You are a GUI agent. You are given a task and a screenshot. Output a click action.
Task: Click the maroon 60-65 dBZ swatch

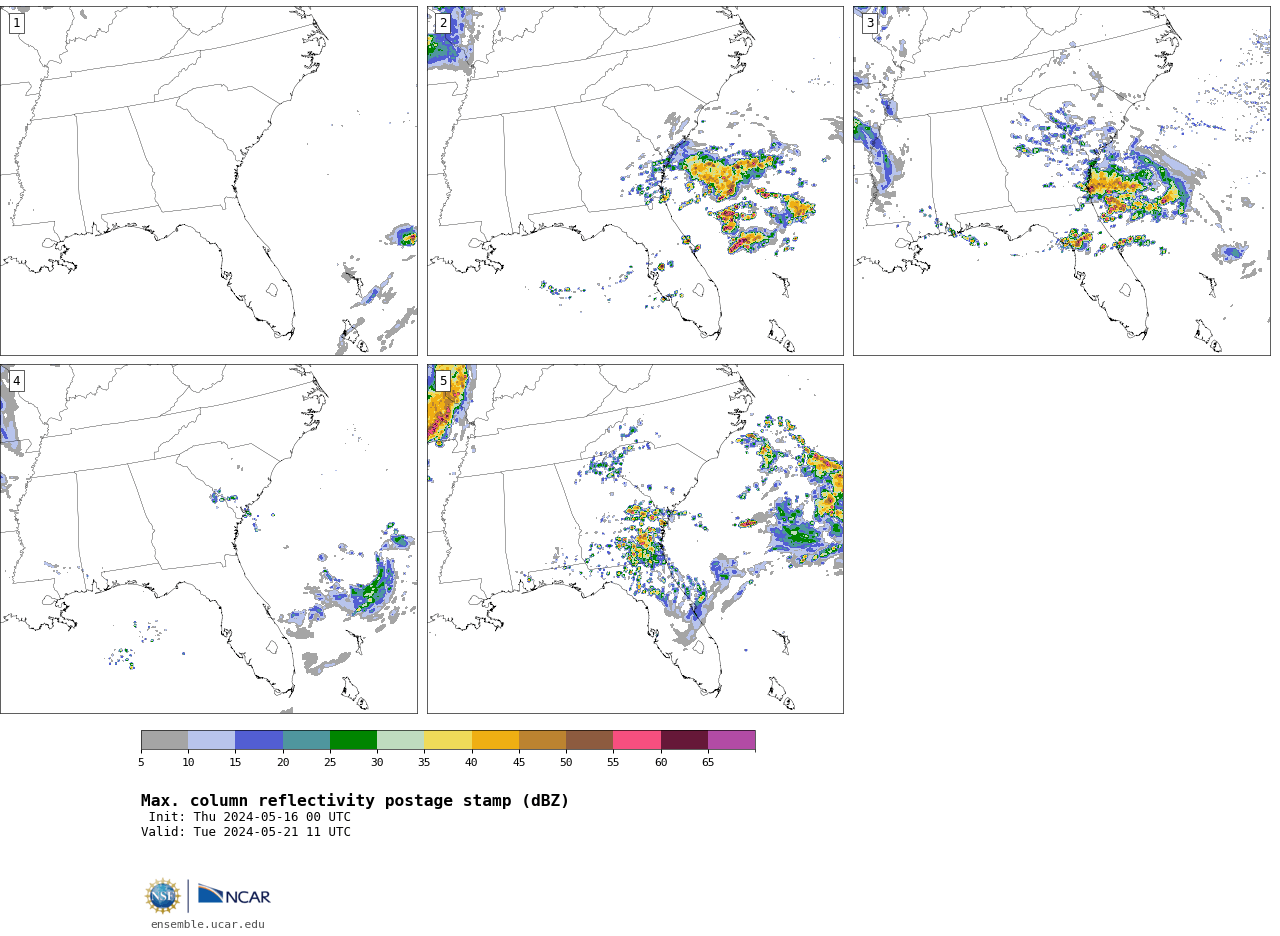(684, 740)
